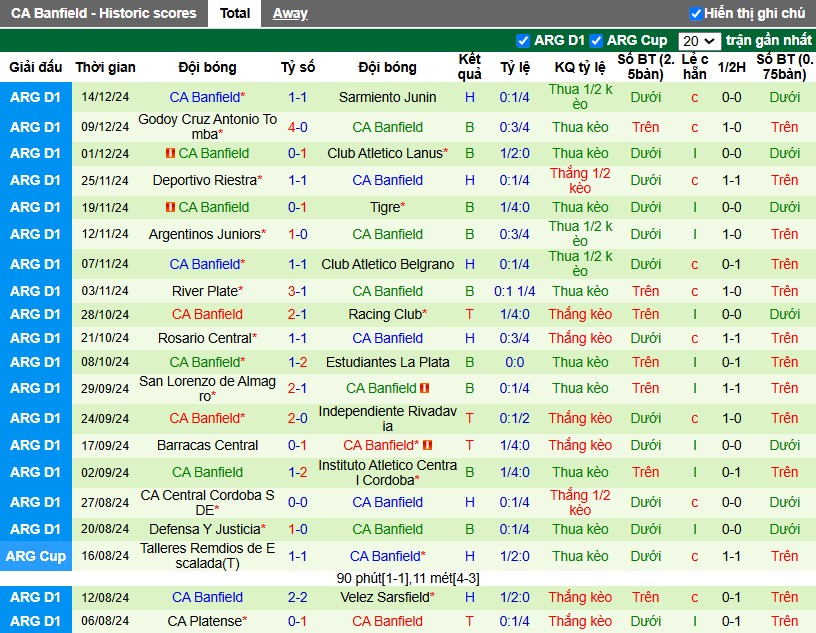The width and height of the screenshot is (816, 633).
Task: Click odds value 0:1 1/4 in River Plate row
Action: [x=514, y=292]
